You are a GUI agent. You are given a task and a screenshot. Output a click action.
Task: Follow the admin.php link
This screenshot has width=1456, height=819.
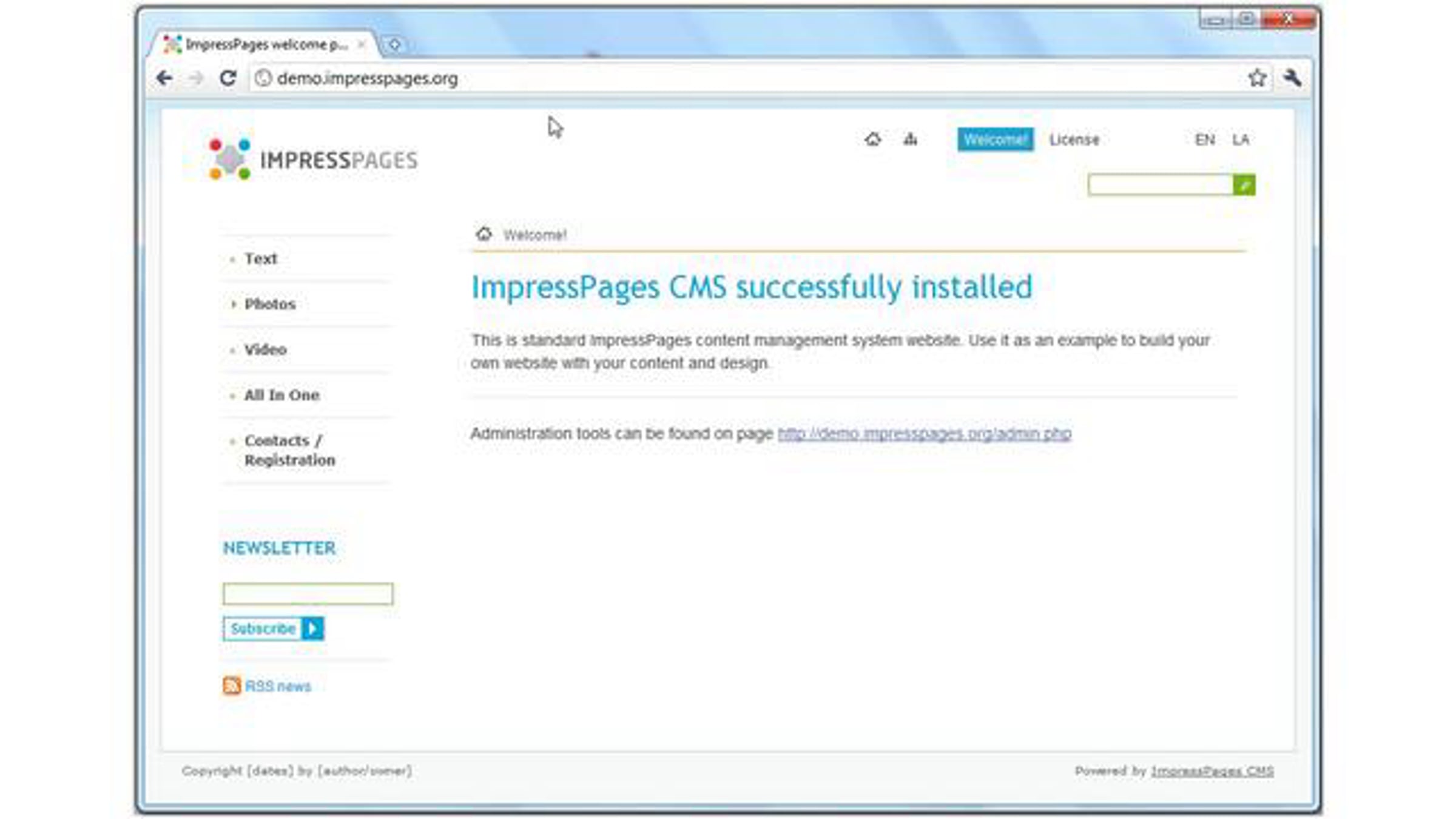tap(924, 434)
